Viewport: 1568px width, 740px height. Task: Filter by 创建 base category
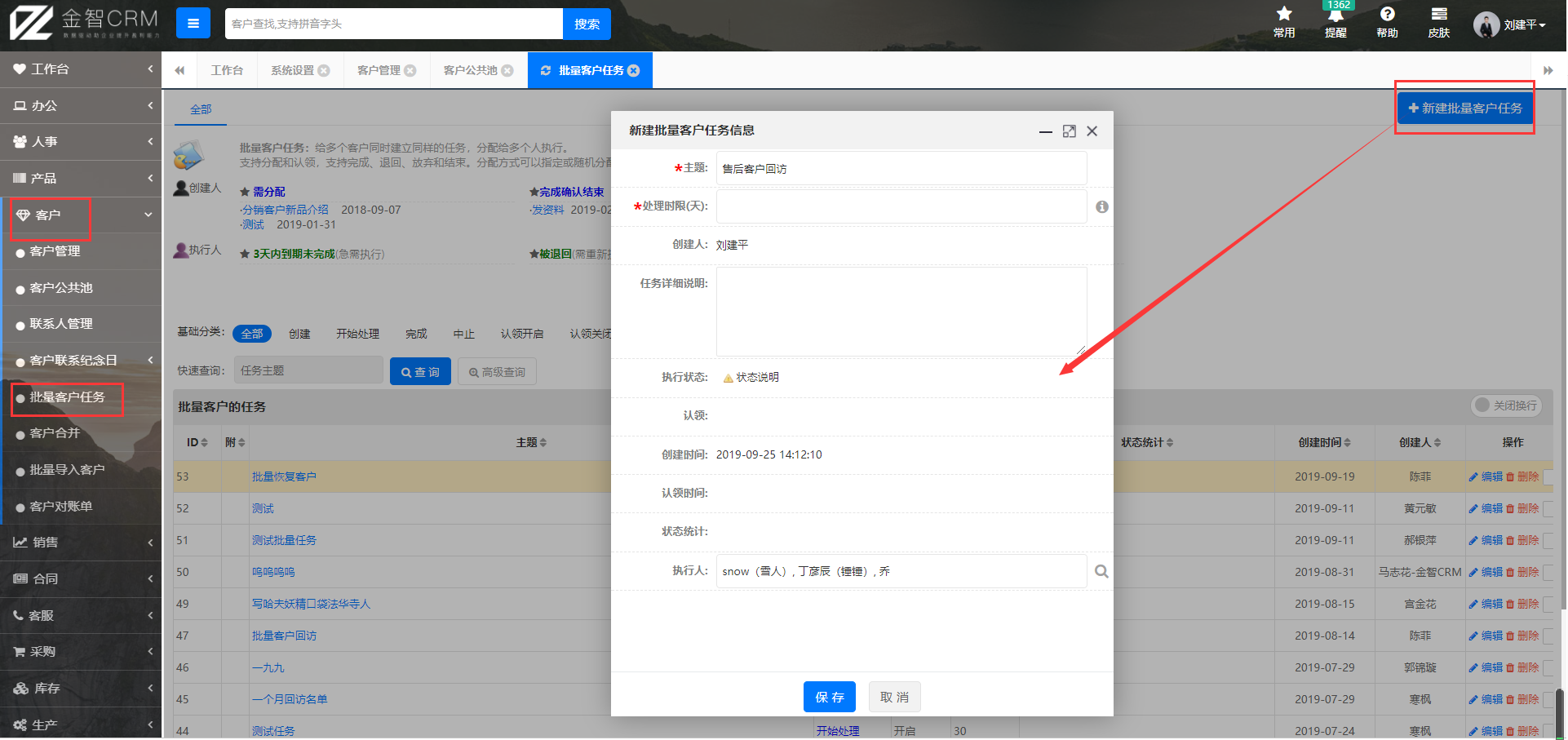299,334
